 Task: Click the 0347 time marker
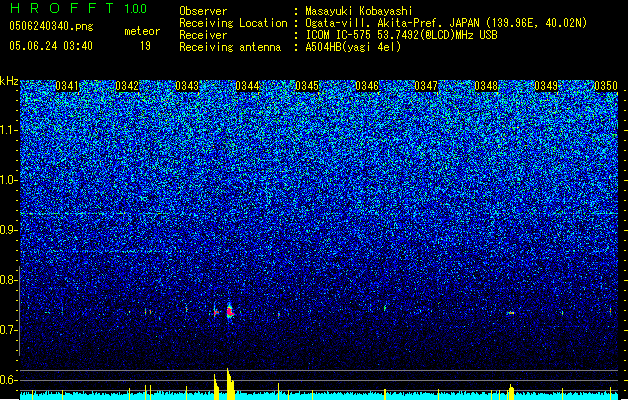[x=426, y=86]
